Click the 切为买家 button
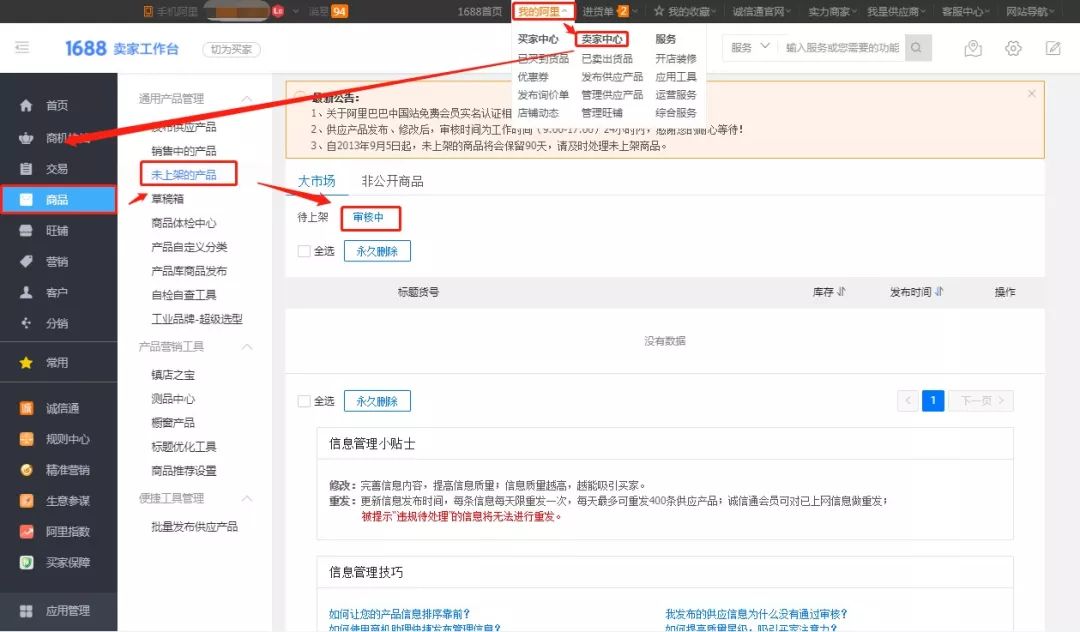This screenshot has width=1080, height=632. click(231, 49)
